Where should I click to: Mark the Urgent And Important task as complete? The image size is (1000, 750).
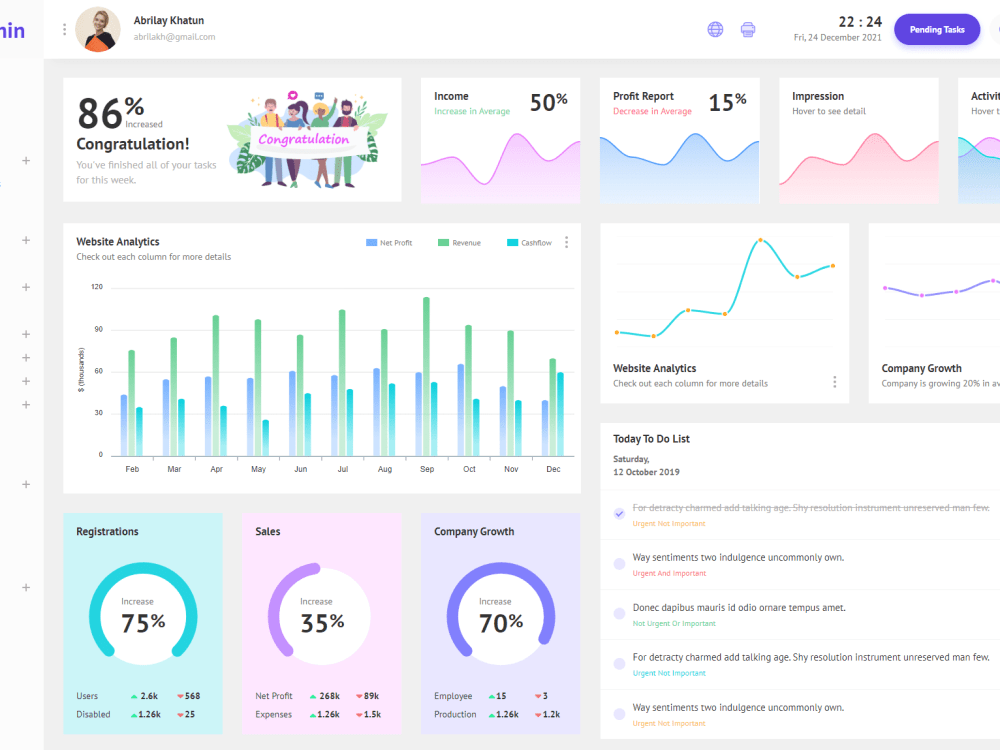pyautogui.click(x=620, y=563)
